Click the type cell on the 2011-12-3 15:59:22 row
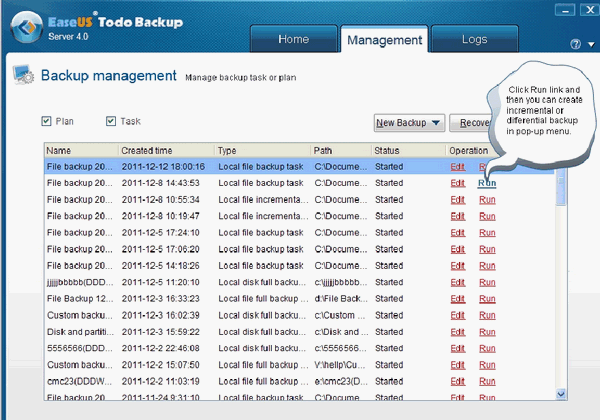 tap(262, 332)
